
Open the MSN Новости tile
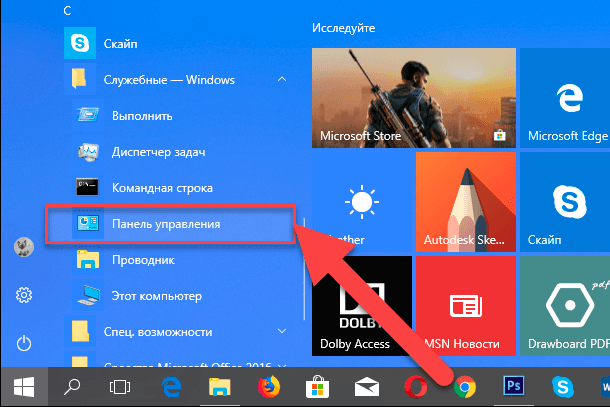pos(466,306)
